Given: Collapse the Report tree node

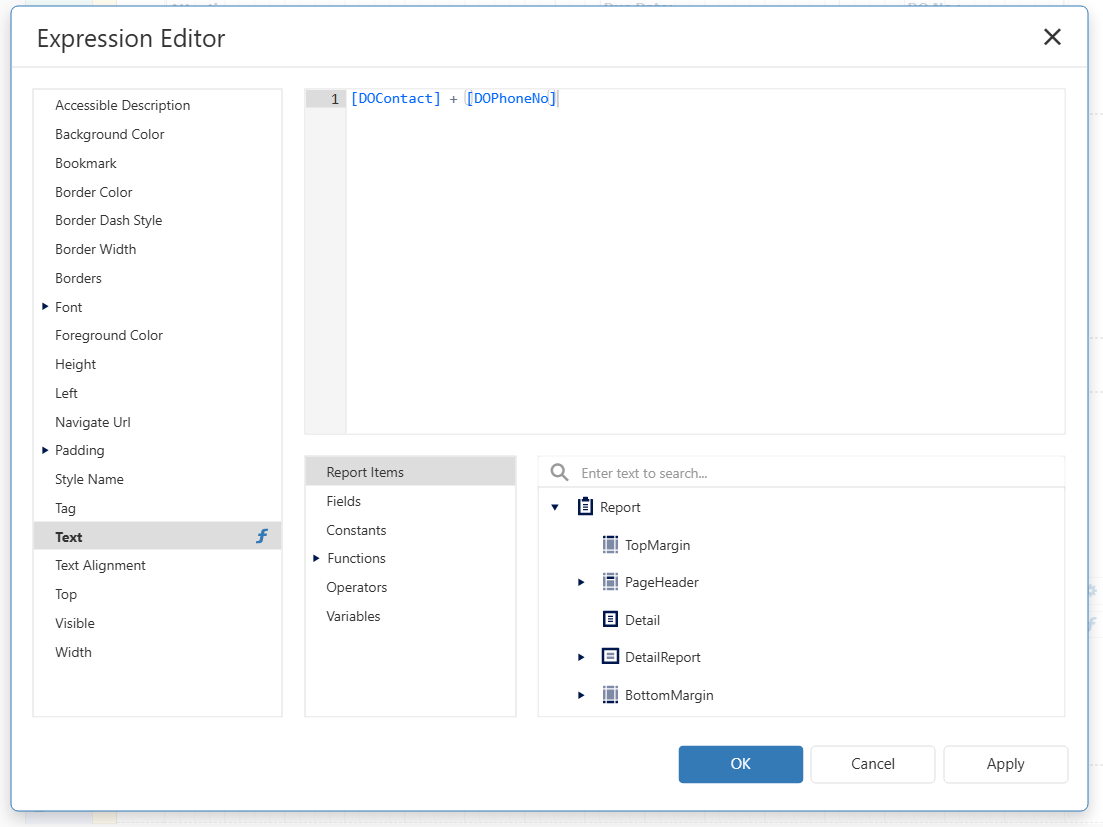Looking at the screenshot, I should 555,508.
